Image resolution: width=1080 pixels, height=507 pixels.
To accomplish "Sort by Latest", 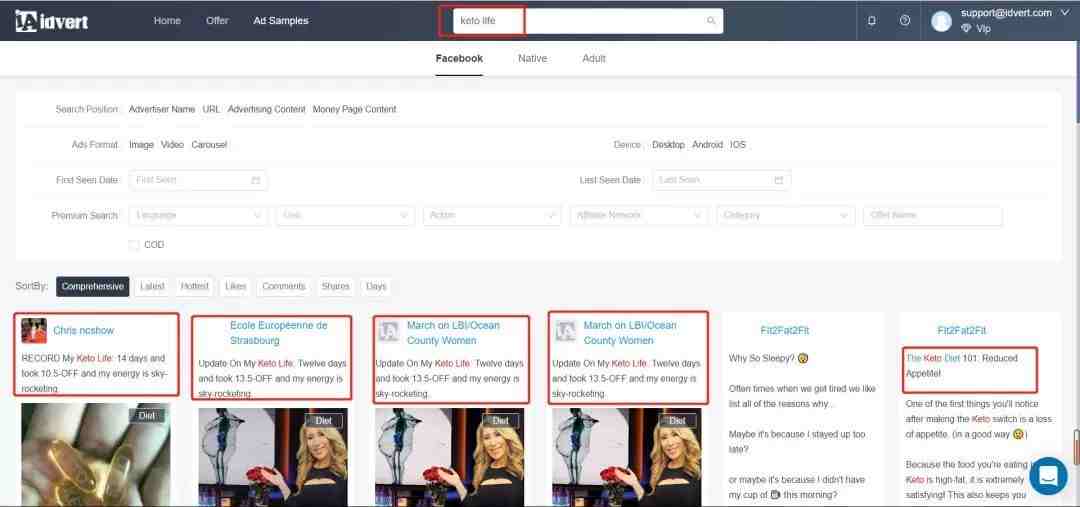I will [152, 287].
